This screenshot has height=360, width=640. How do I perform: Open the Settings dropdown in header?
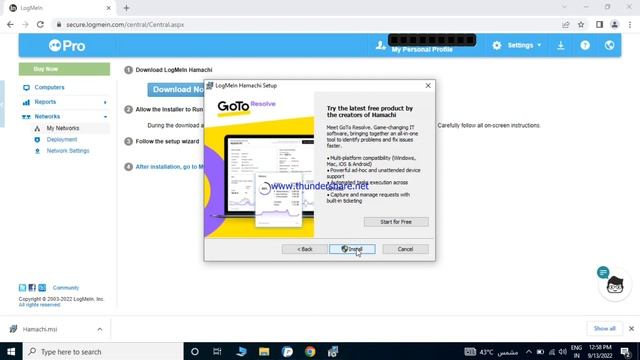(524, 45)
